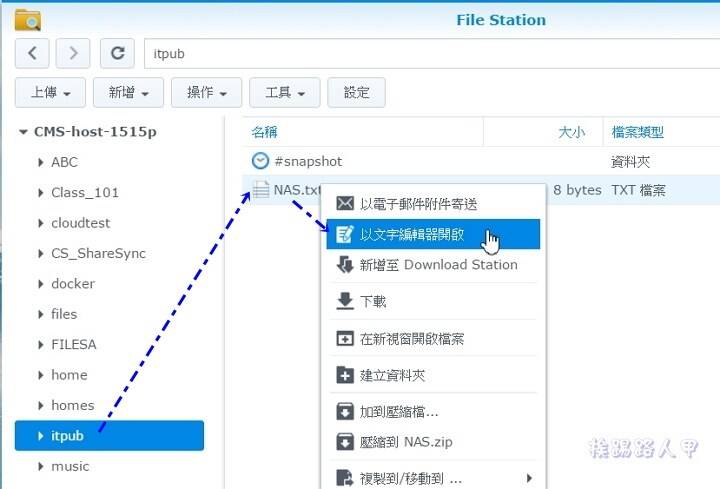Screen dimensions: 720x489
Task: Go back with the left arrow button
Action: pyautogui.click(x=32, y=53)
